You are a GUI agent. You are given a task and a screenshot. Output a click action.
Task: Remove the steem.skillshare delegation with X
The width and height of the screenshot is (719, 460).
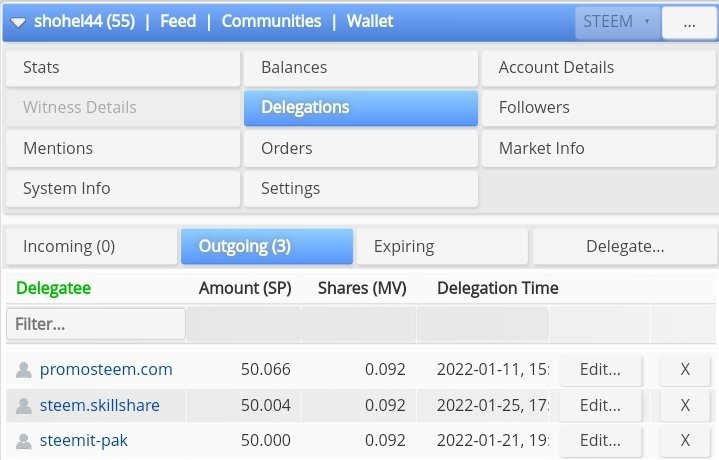coord(685,405)
